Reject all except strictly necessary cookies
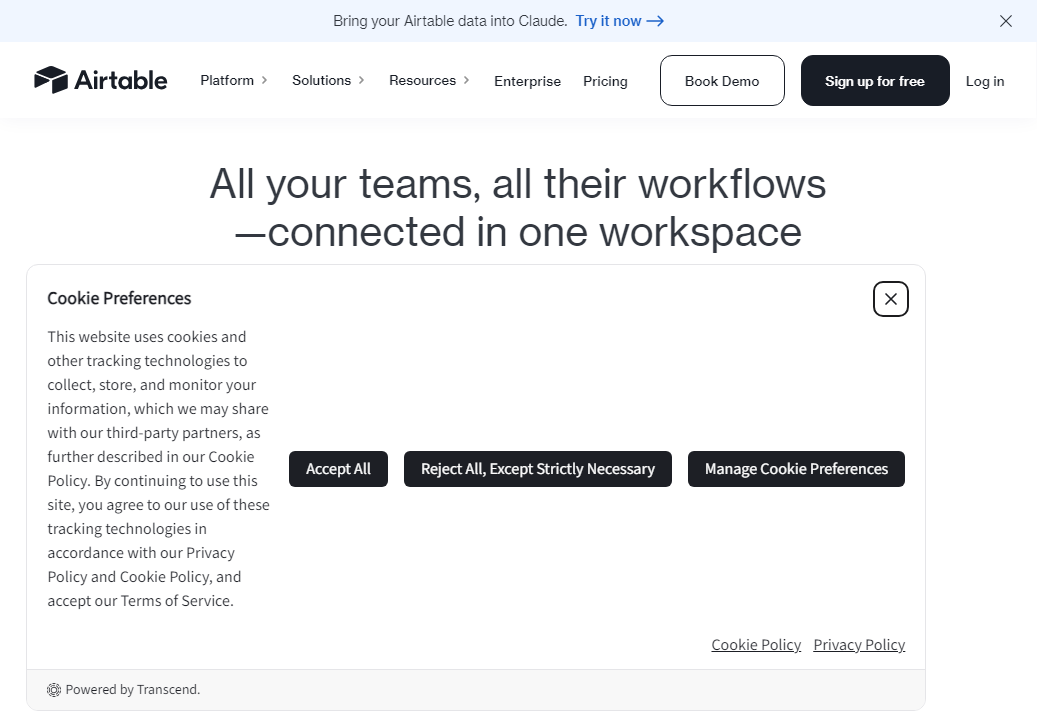This screenshot has width=1037, height=727. [x=537, y=469]
